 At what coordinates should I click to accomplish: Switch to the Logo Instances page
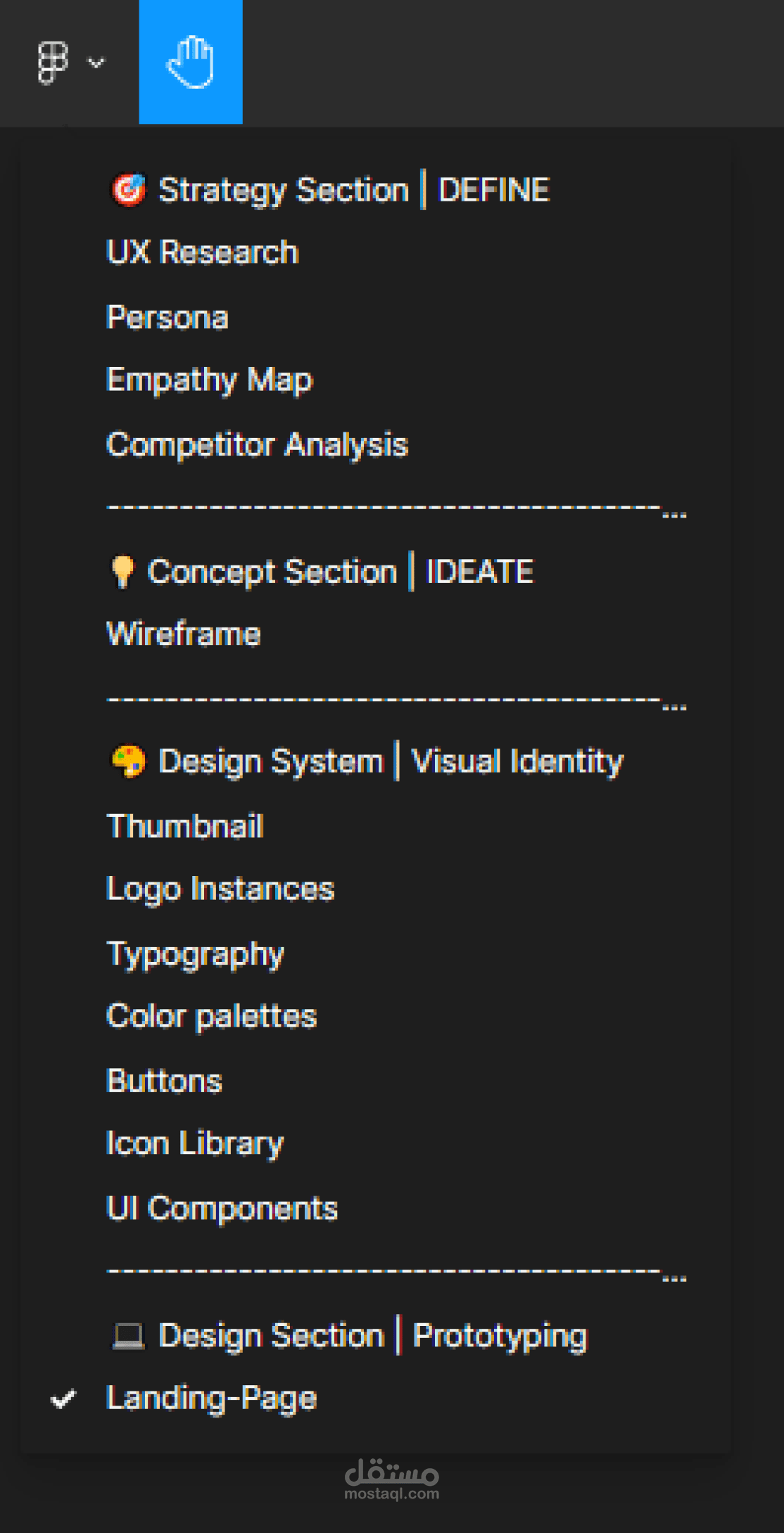pos(220,889)
